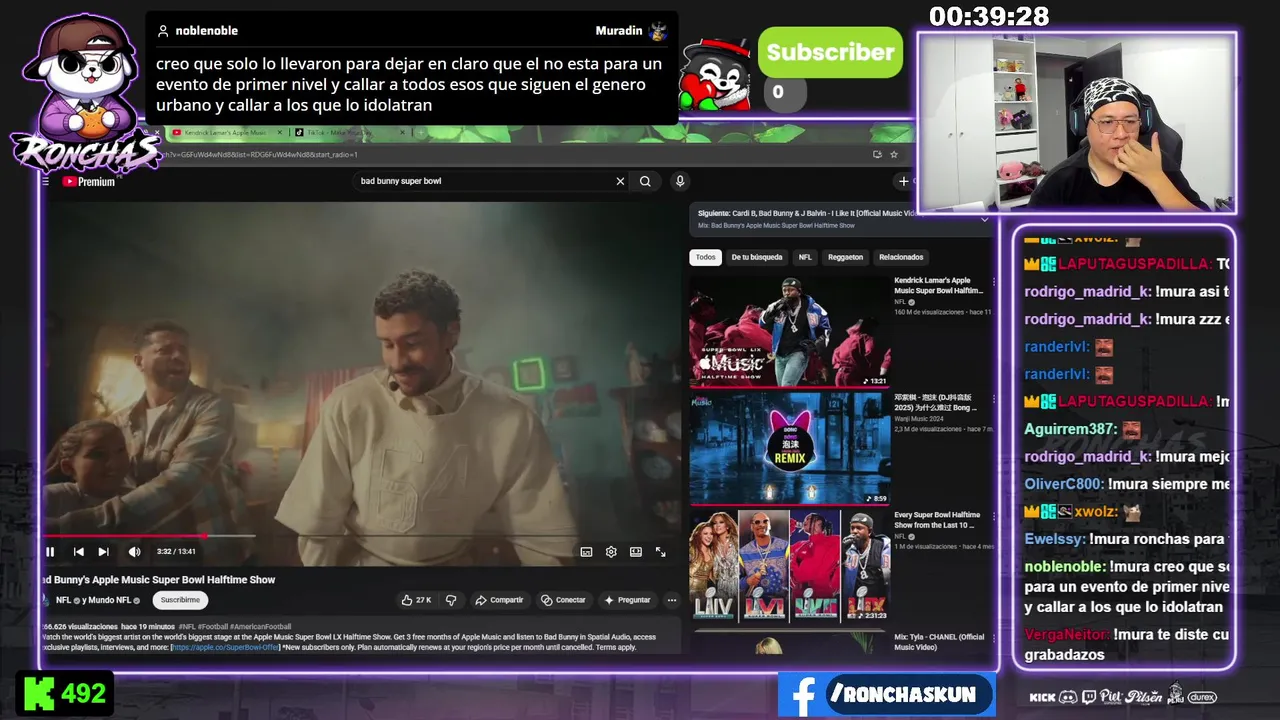Screen dimensions: 1280x720
Task: Click the green Subscriber badge
Action: tap(830, 53)
